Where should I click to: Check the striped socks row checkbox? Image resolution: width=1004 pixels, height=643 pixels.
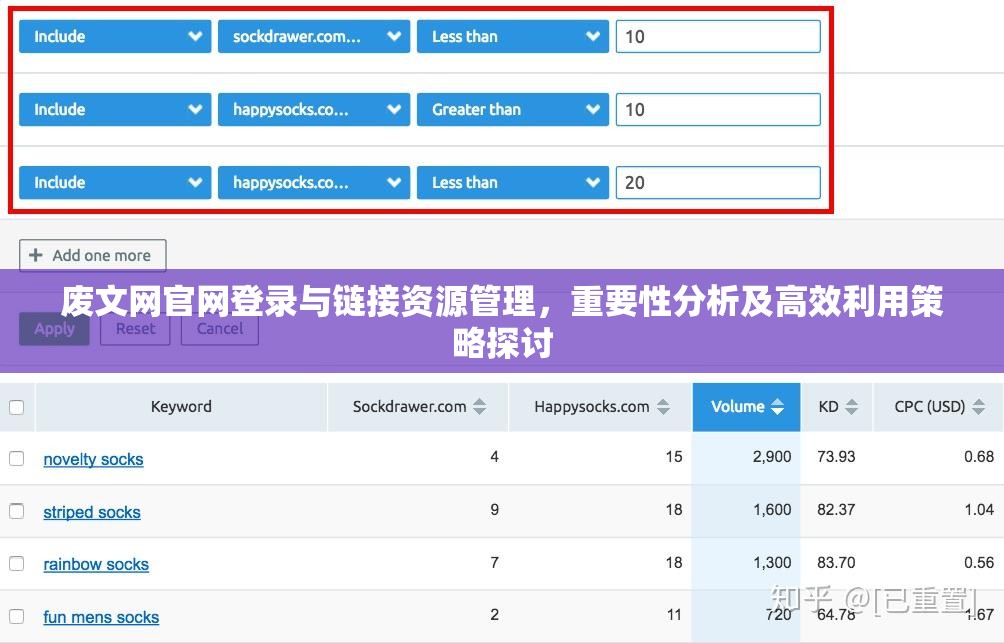coord(16,510)
